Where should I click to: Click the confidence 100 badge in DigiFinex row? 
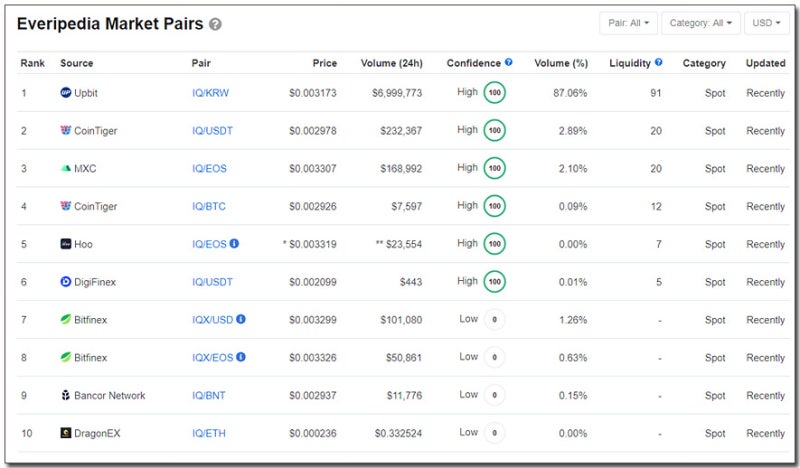point(494,281)
